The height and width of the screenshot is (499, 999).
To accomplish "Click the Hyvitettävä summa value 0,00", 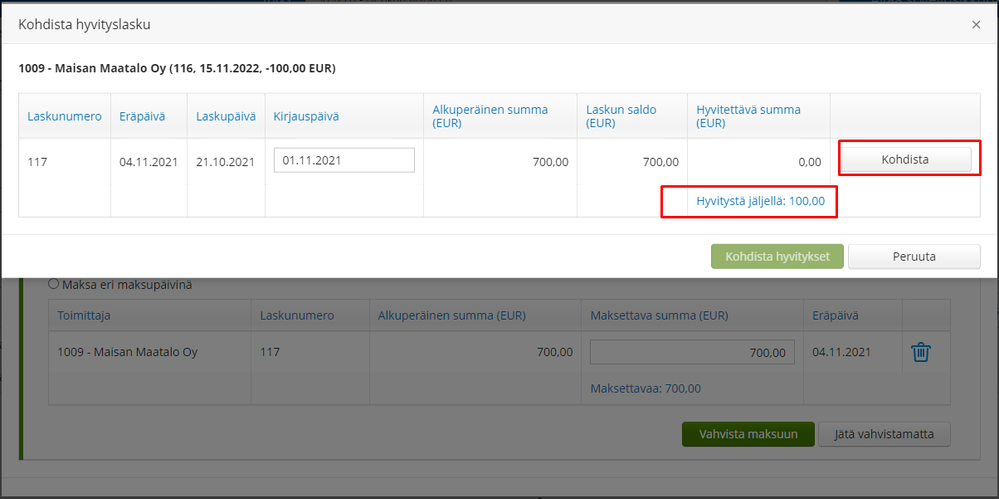I will point(810,162).
